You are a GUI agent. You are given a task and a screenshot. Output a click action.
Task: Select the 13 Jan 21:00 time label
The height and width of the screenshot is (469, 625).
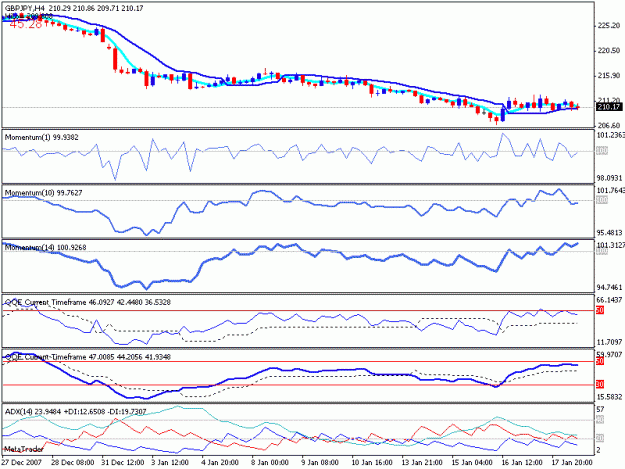422,463
